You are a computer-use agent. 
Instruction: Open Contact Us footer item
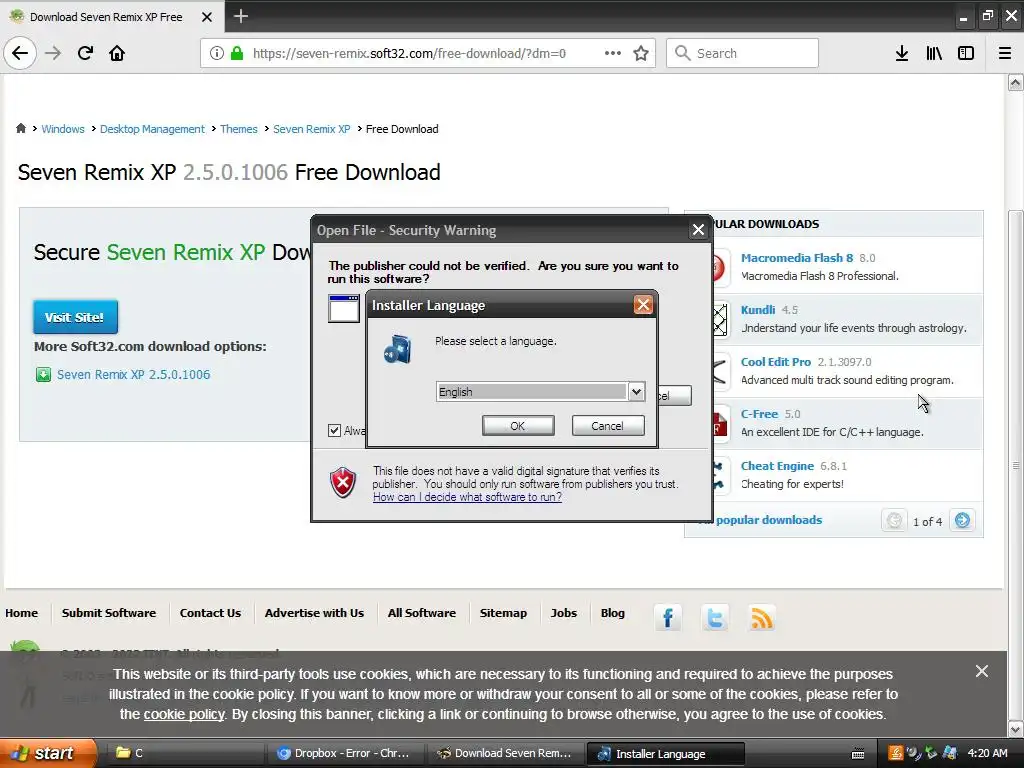pyautogui.click(x=210, y=613)
